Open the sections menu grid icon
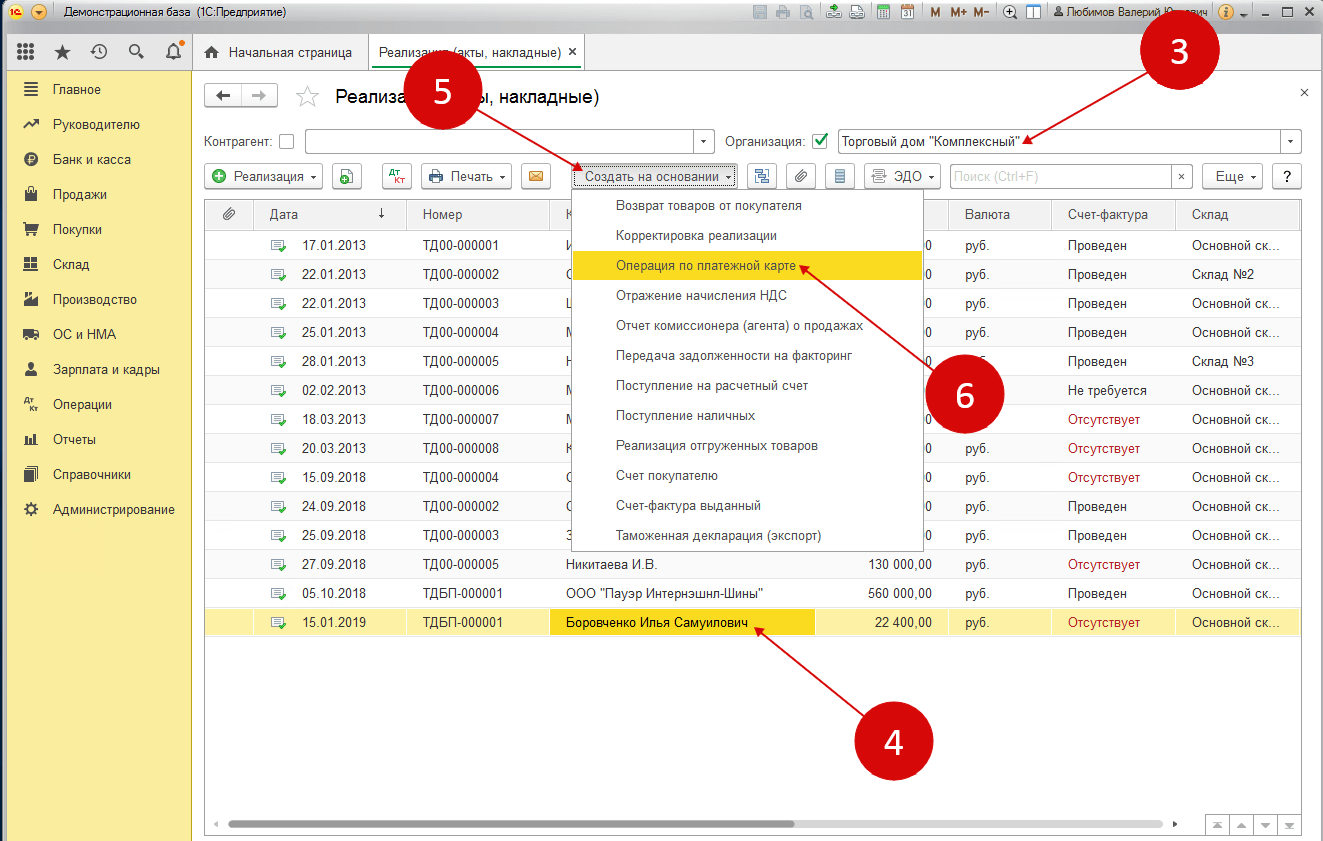The width and height of the screenshot is (1323, 841). [x=26, y=52]
